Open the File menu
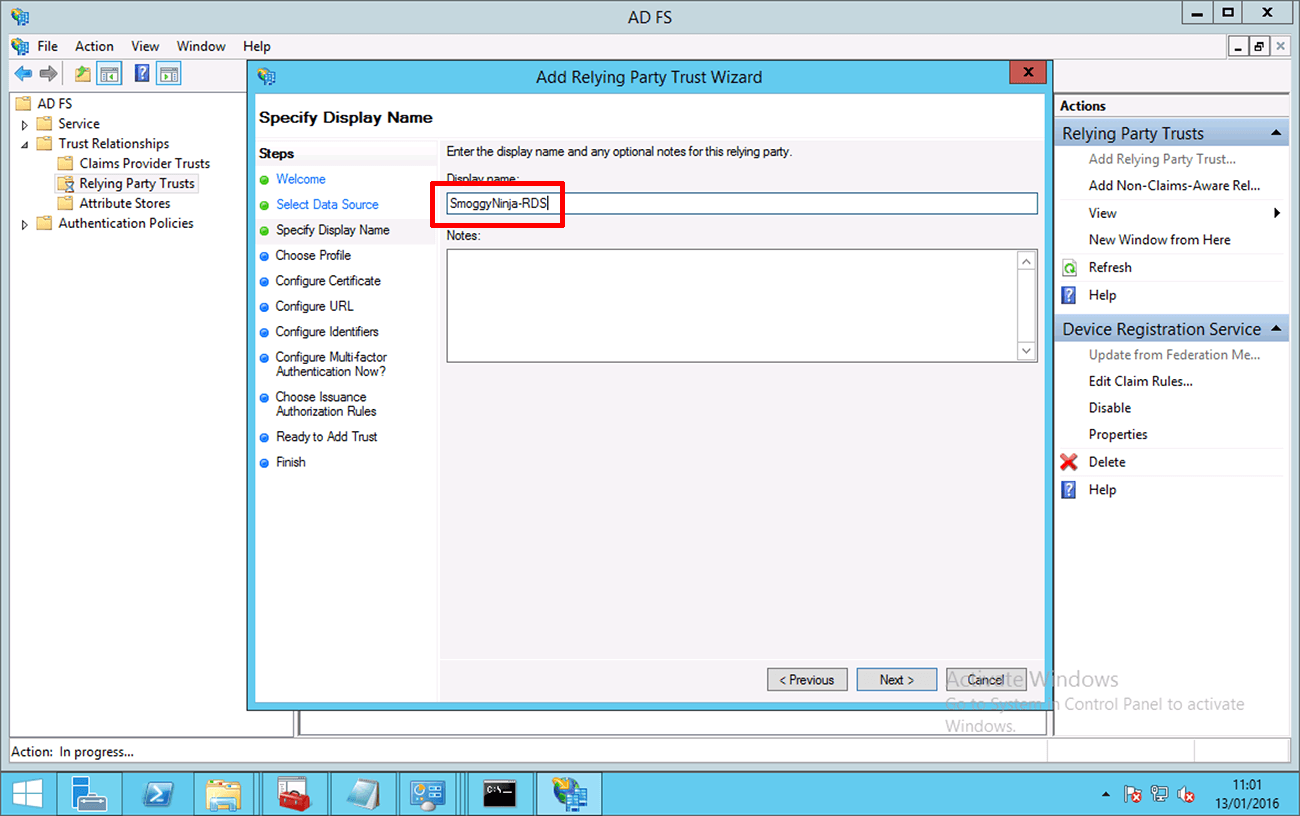 click(48, 46)
